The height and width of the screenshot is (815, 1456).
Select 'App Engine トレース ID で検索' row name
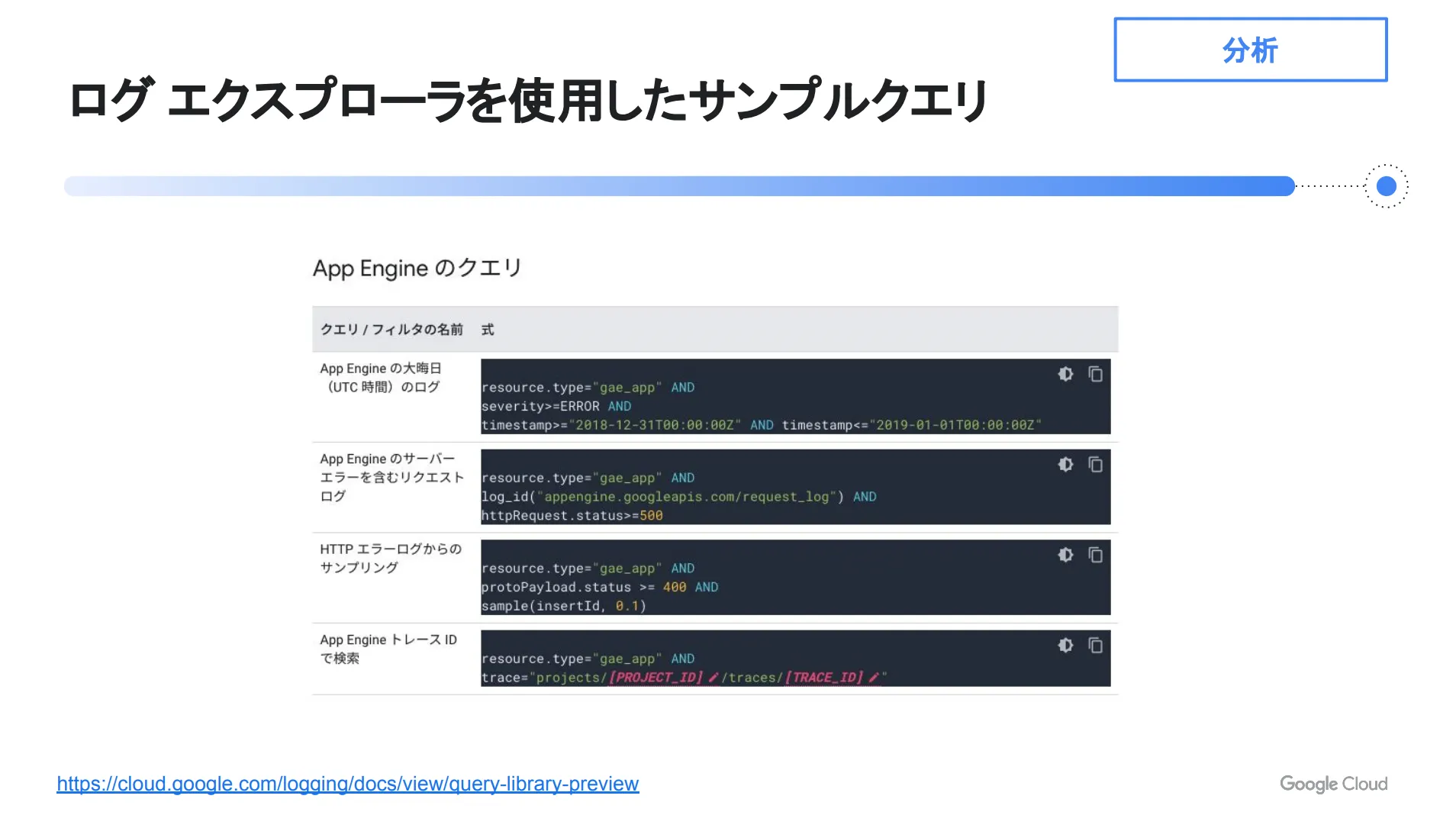(388, 649)
